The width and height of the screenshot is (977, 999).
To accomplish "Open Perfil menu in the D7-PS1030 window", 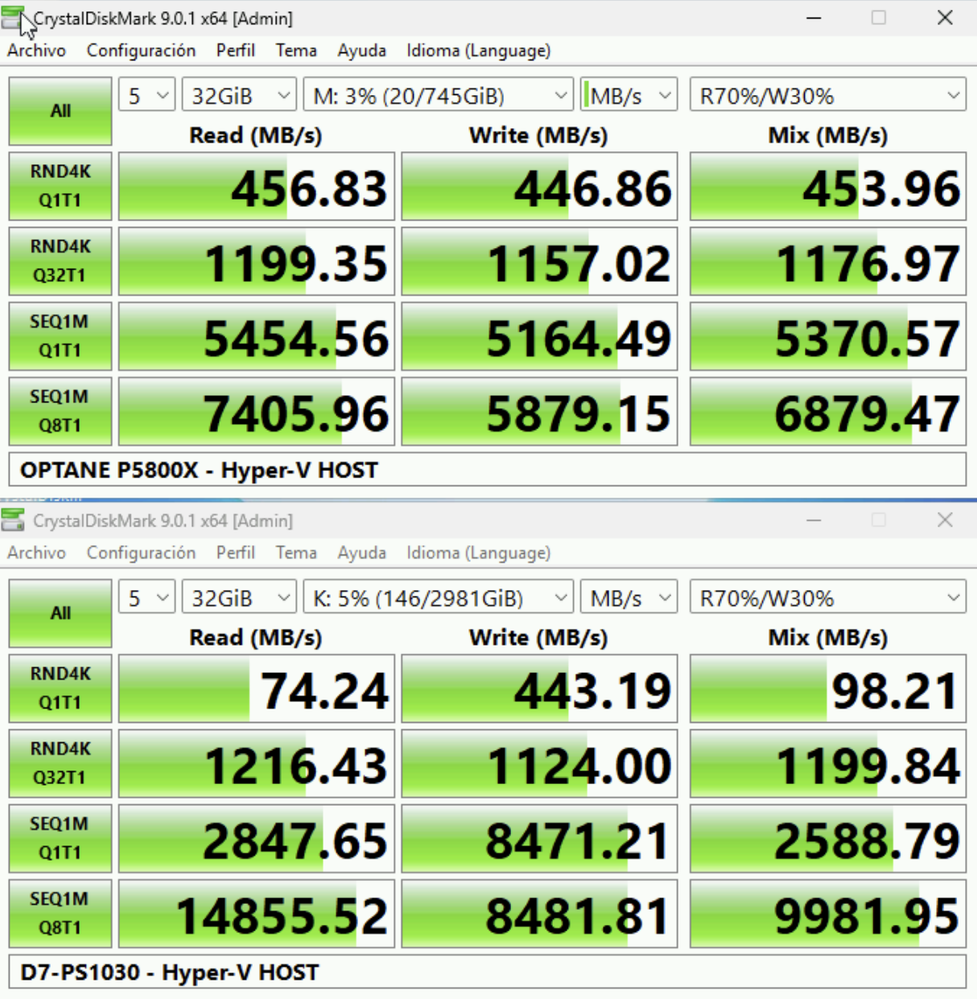I will tap(235, 552).
